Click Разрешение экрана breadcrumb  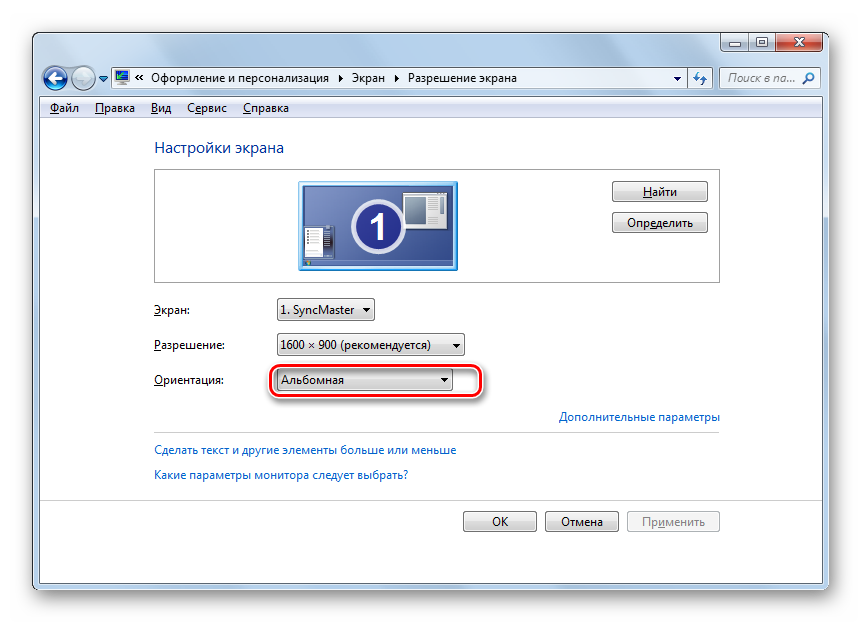[x=462, y=78]
